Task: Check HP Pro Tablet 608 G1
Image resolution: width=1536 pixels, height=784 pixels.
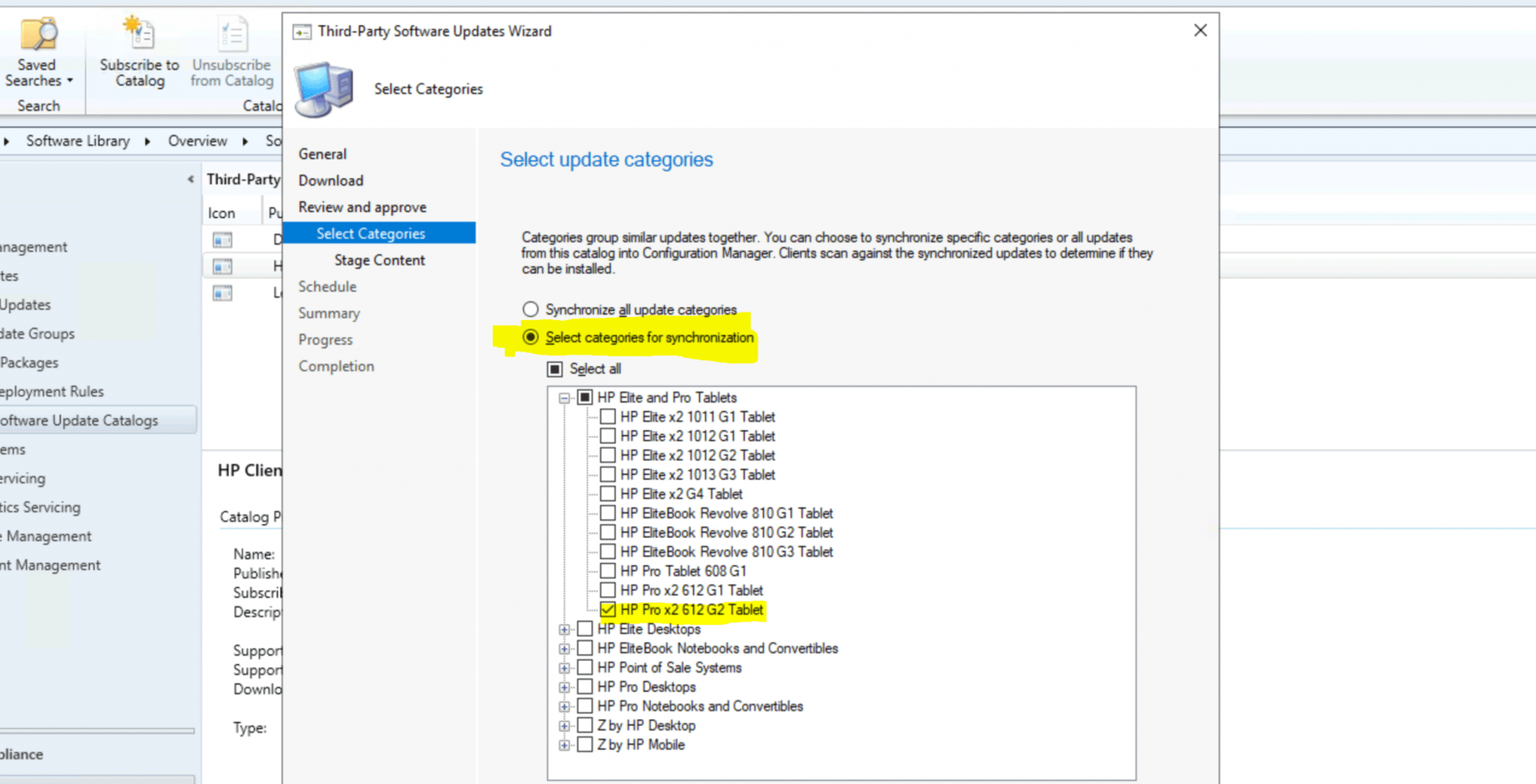Action: pyautogui.click(x=607, y=571)
